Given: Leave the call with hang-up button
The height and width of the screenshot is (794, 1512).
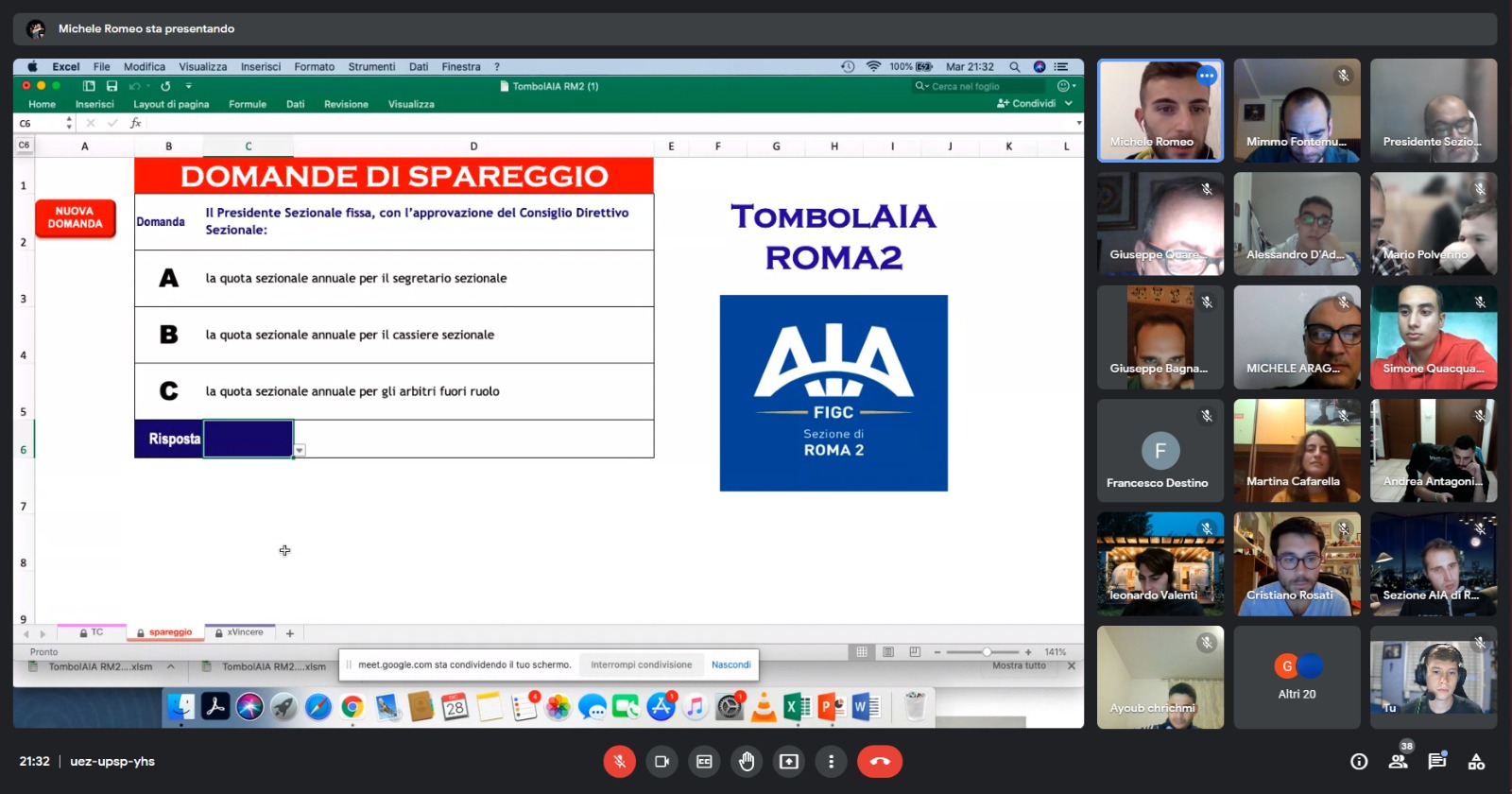Looking at the screenshot, I should click(880, 762).
